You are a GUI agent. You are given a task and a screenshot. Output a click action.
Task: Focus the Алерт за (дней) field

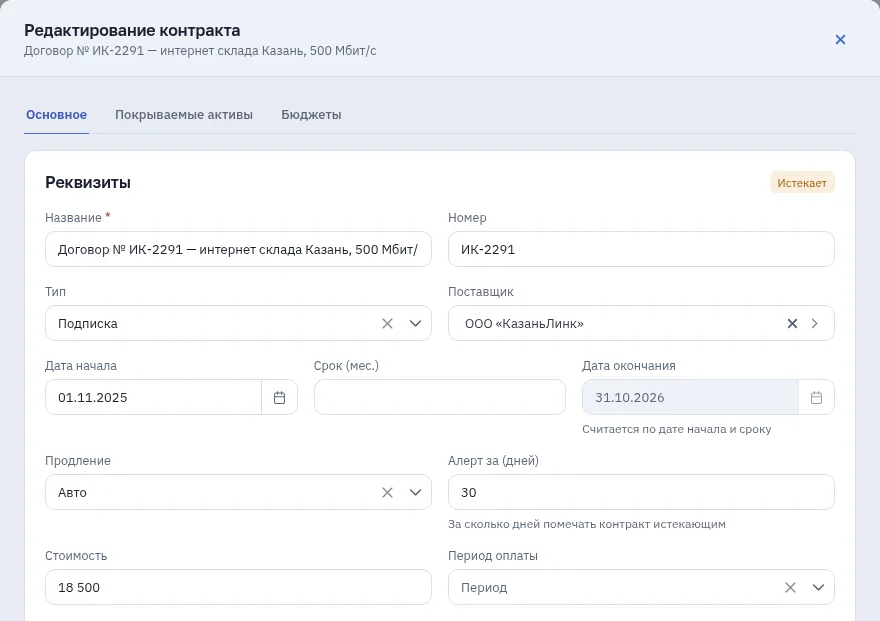pyautogui.click(x=641, y=492)
